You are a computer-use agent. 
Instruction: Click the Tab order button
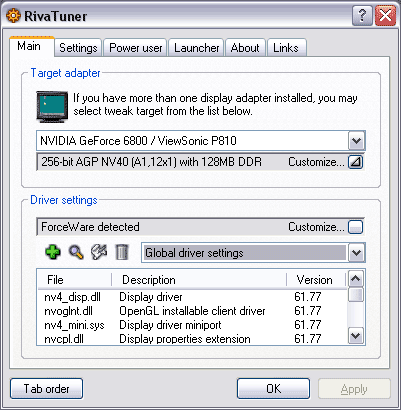(x=46, y=389)
